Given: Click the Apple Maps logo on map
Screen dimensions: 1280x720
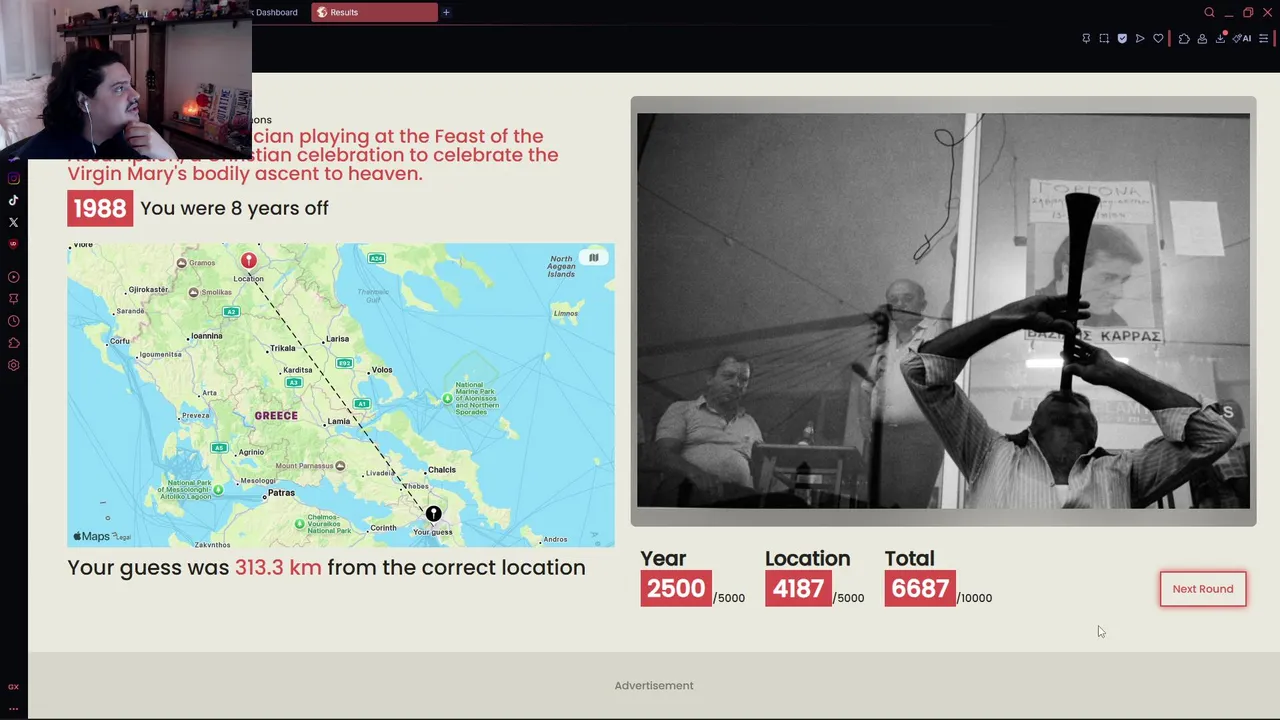Looking at the screenshot, I should pyautogui.click(x=92, y=537).
